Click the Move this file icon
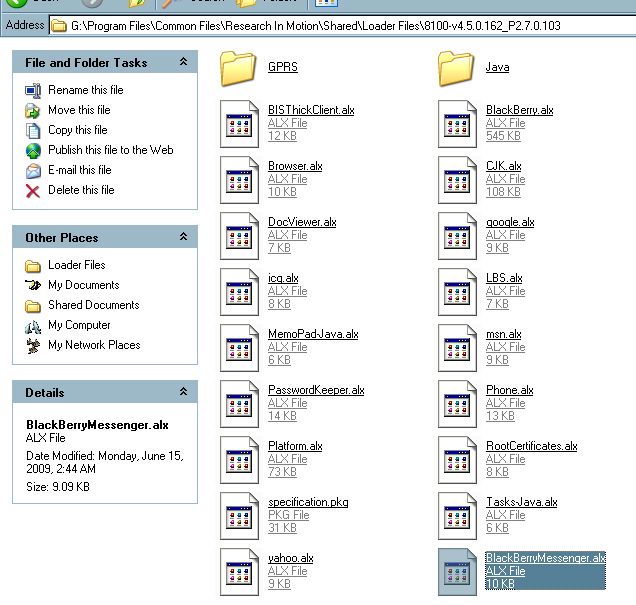The height and width of the screenshot is (605, 636). 33,110
